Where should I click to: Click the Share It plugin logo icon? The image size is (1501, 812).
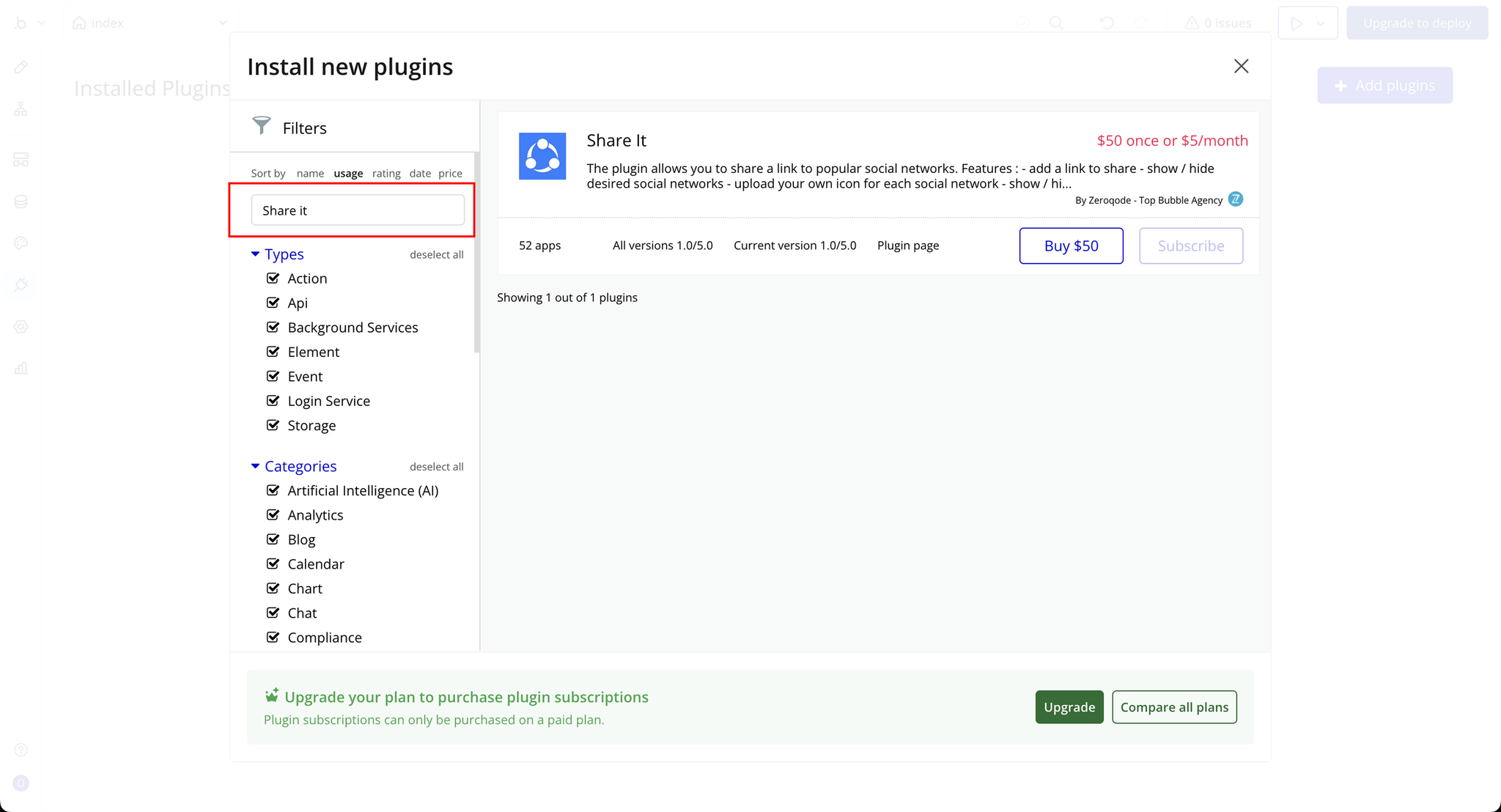(542, 156)
